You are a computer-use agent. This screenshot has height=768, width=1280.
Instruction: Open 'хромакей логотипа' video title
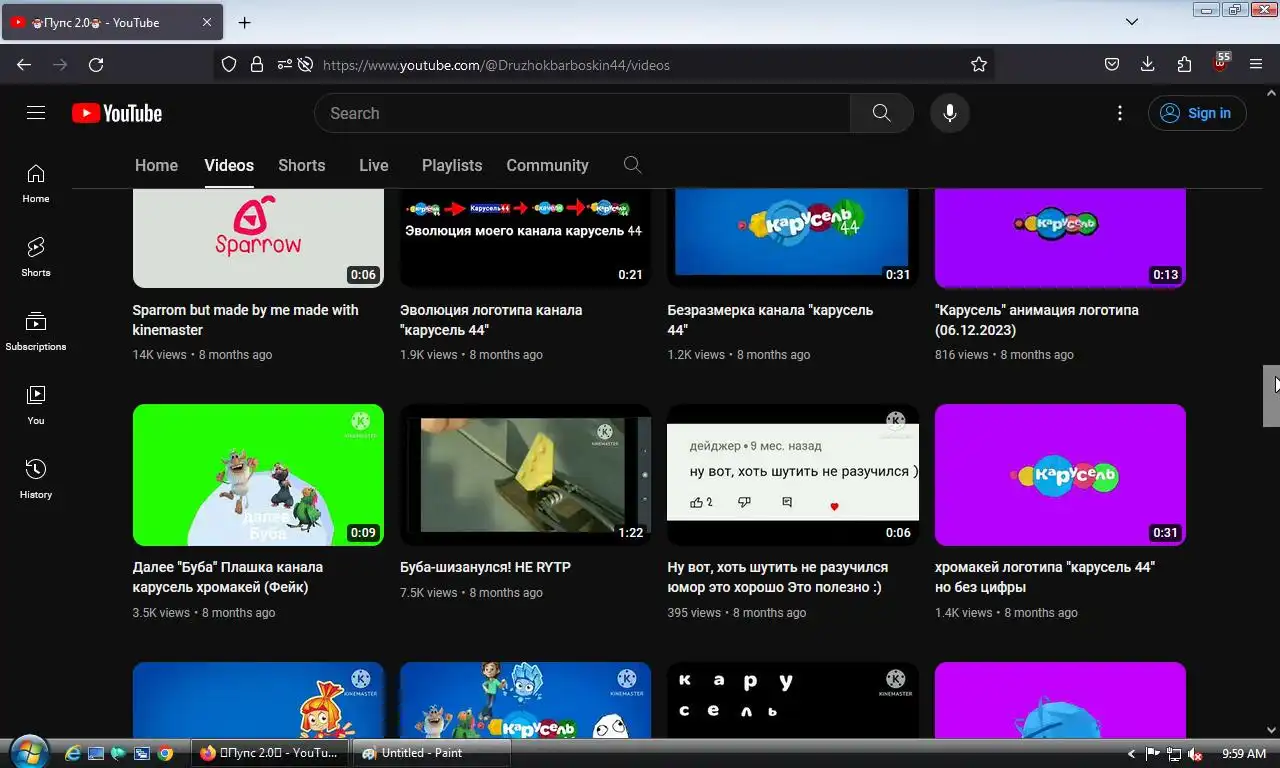[x=1045, y=577]
